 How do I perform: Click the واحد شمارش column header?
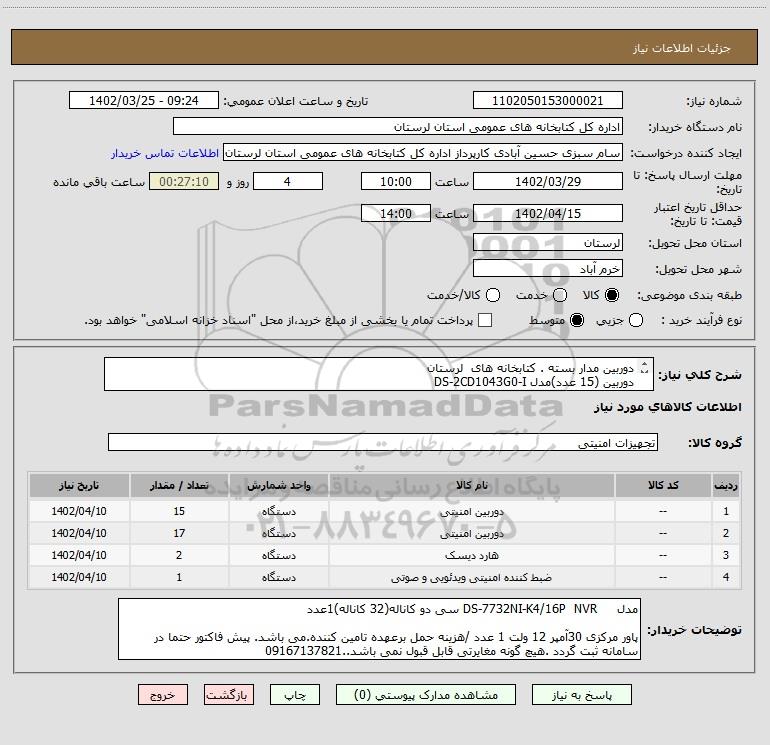click(278, 485)
